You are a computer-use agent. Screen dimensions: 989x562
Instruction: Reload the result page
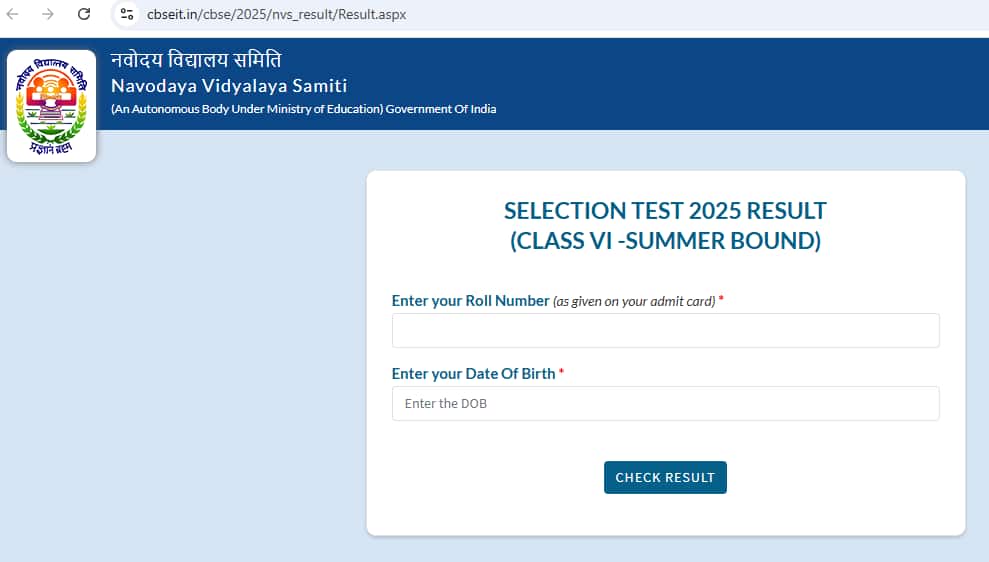click(x=84, y=14)
